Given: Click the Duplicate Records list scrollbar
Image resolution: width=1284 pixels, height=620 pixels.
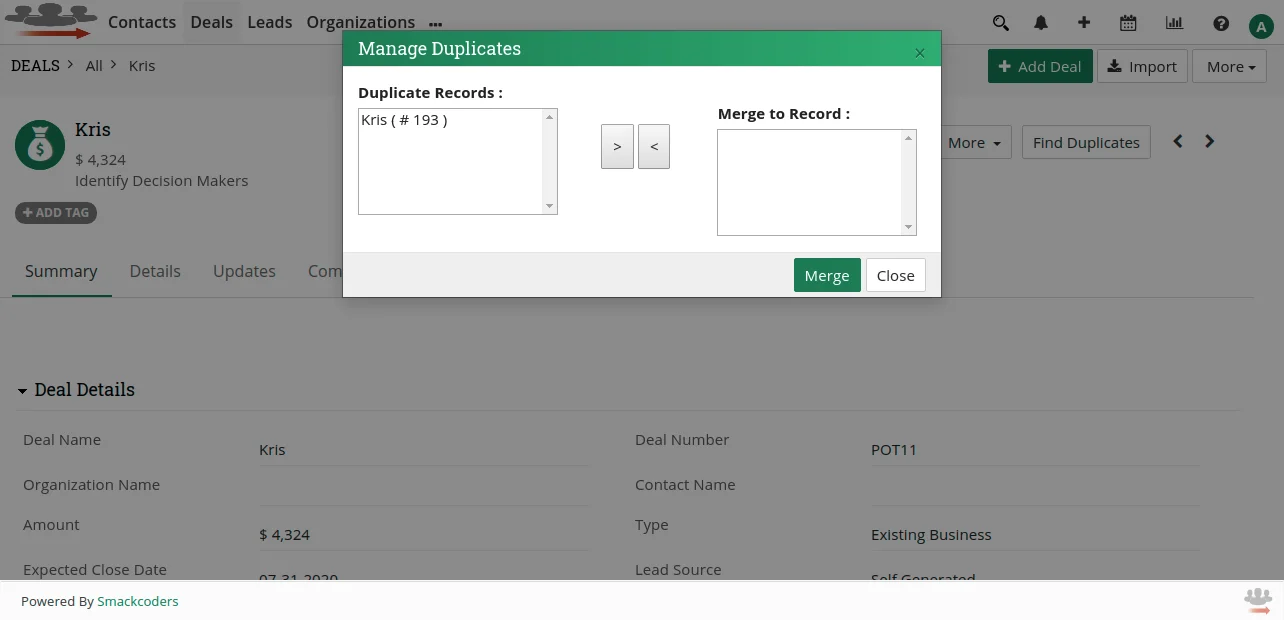Looking at the screenshot, I should (549, 160).
